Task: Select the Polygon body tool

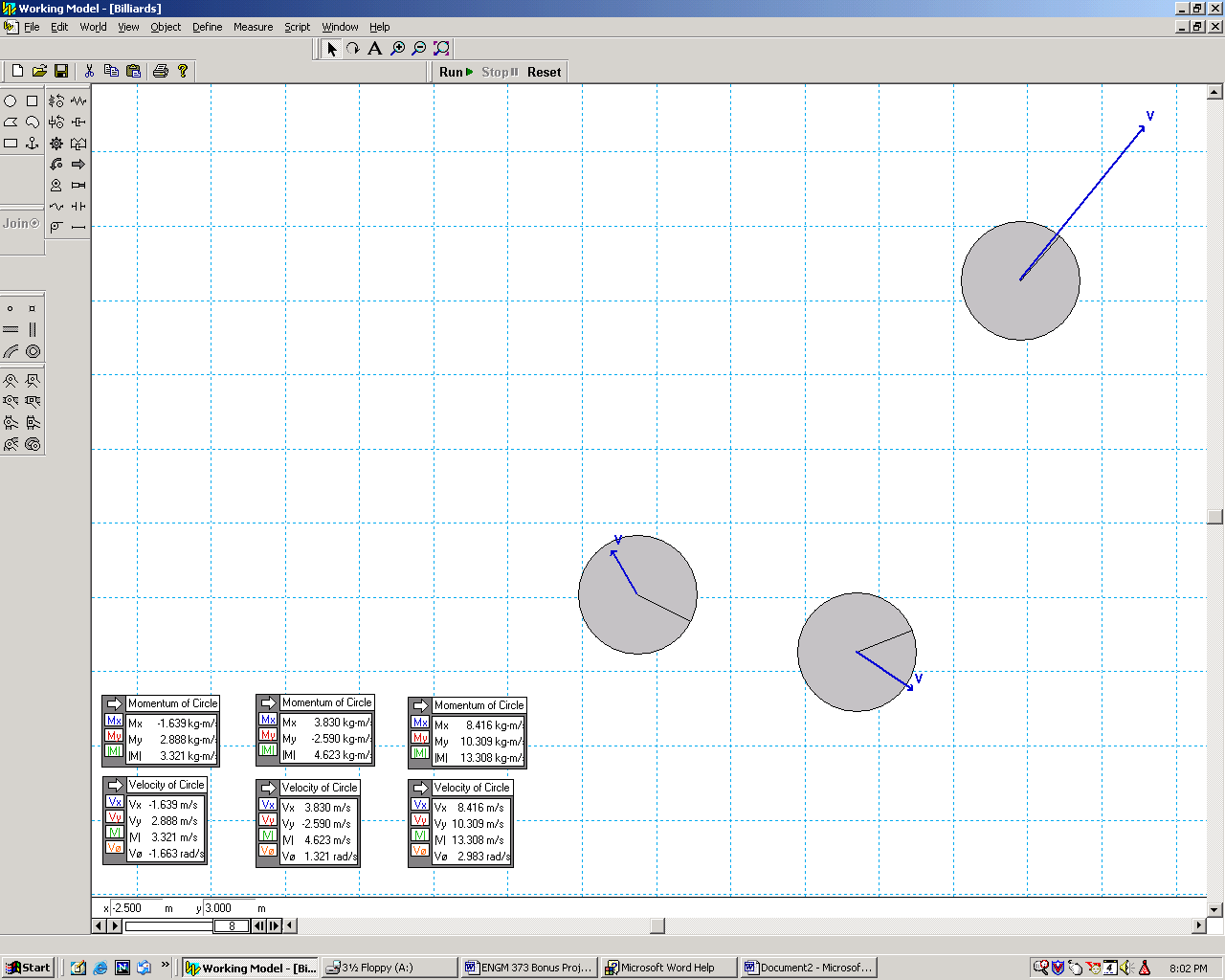Action: 11,122
